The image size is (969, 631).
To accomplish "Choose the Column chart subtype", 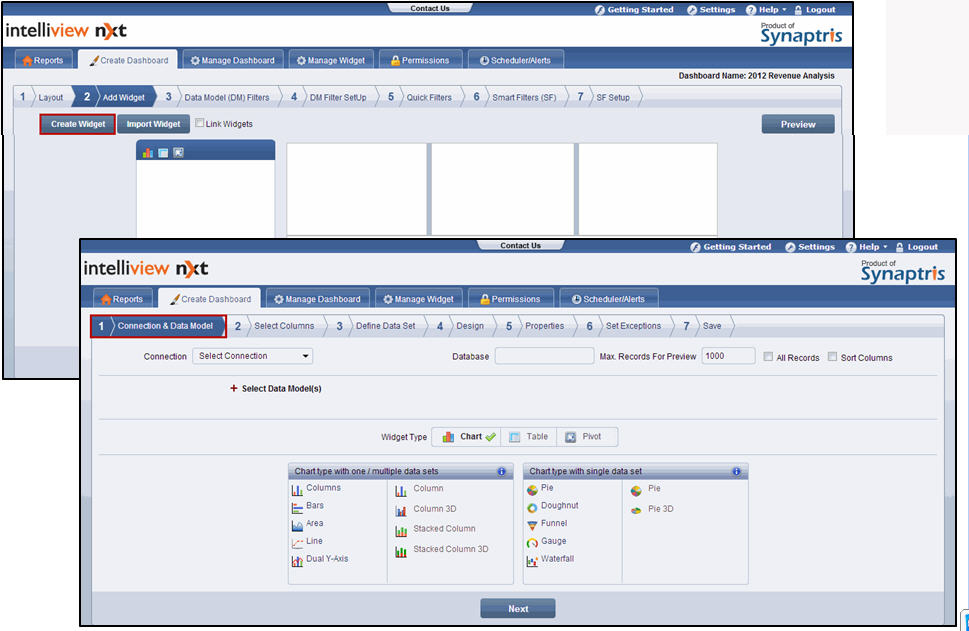I will click(420, 489).
